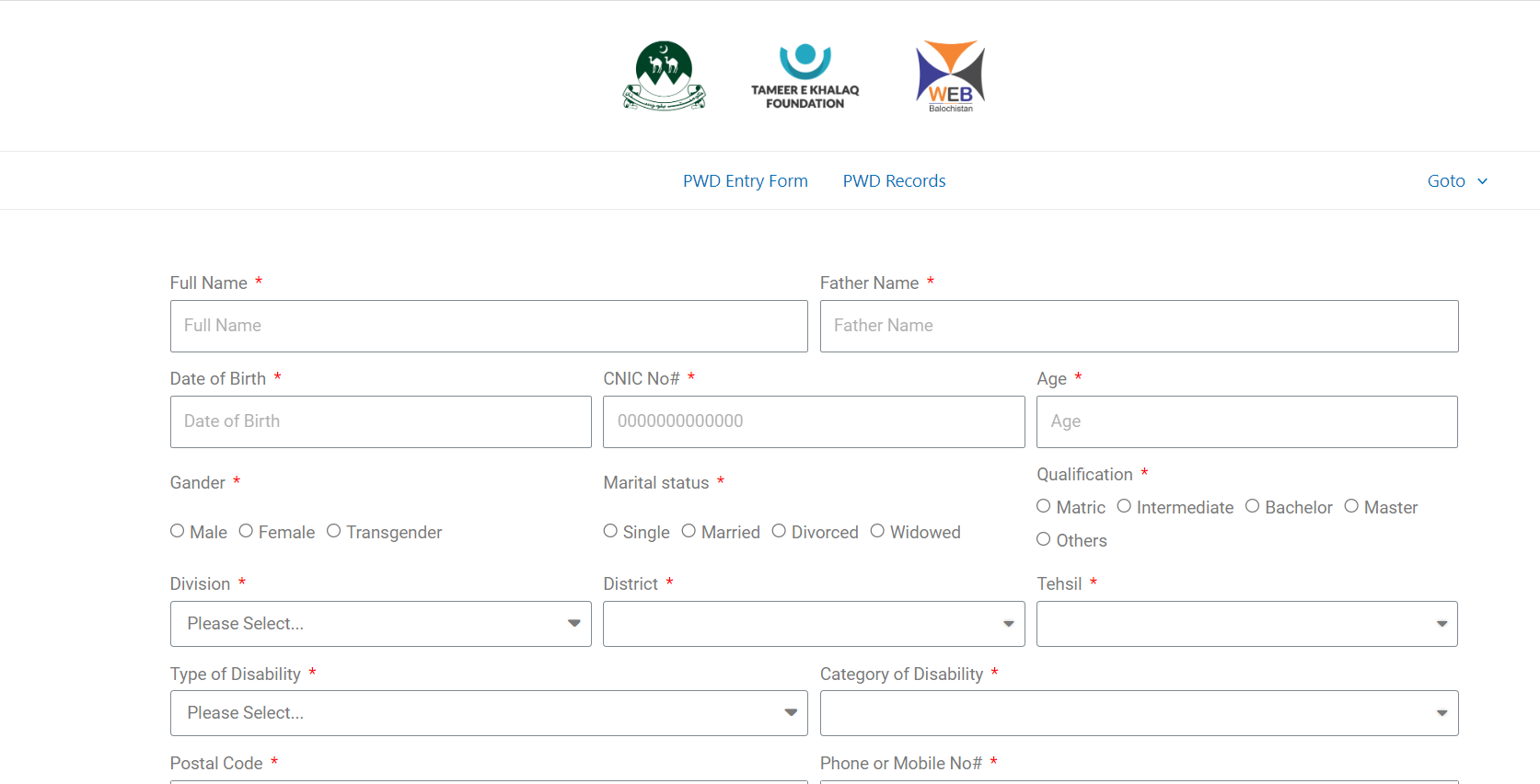
Task: Click the Date of Birth field
Action: pos(380,421)
